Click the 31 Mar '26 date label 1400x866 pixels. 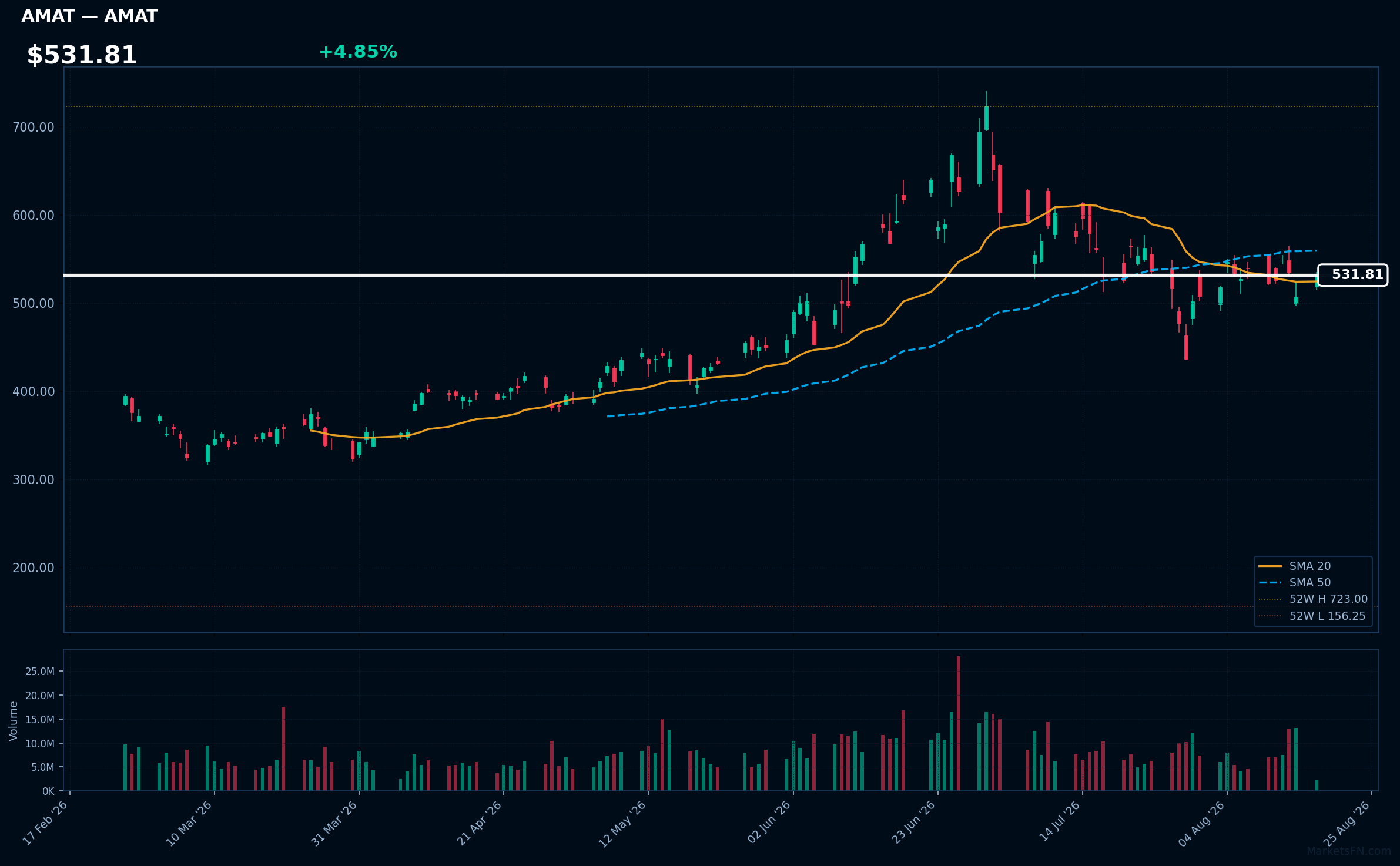click(334, 823)
